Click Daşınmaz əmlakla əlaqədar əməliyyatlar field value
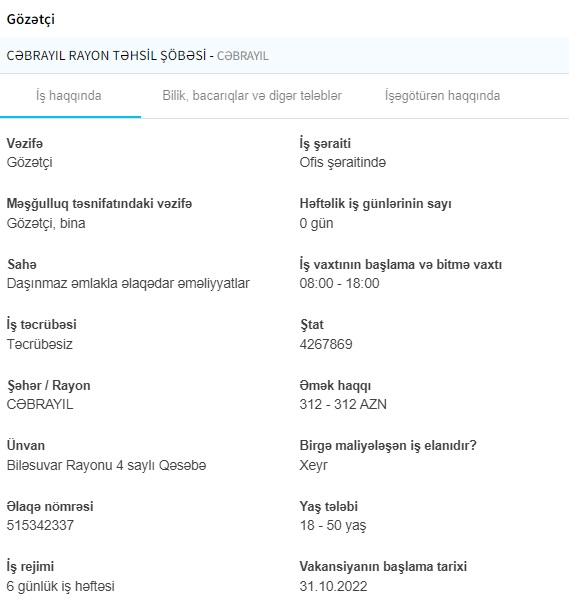This screenshot has width=569, height=610. point(128,284)
